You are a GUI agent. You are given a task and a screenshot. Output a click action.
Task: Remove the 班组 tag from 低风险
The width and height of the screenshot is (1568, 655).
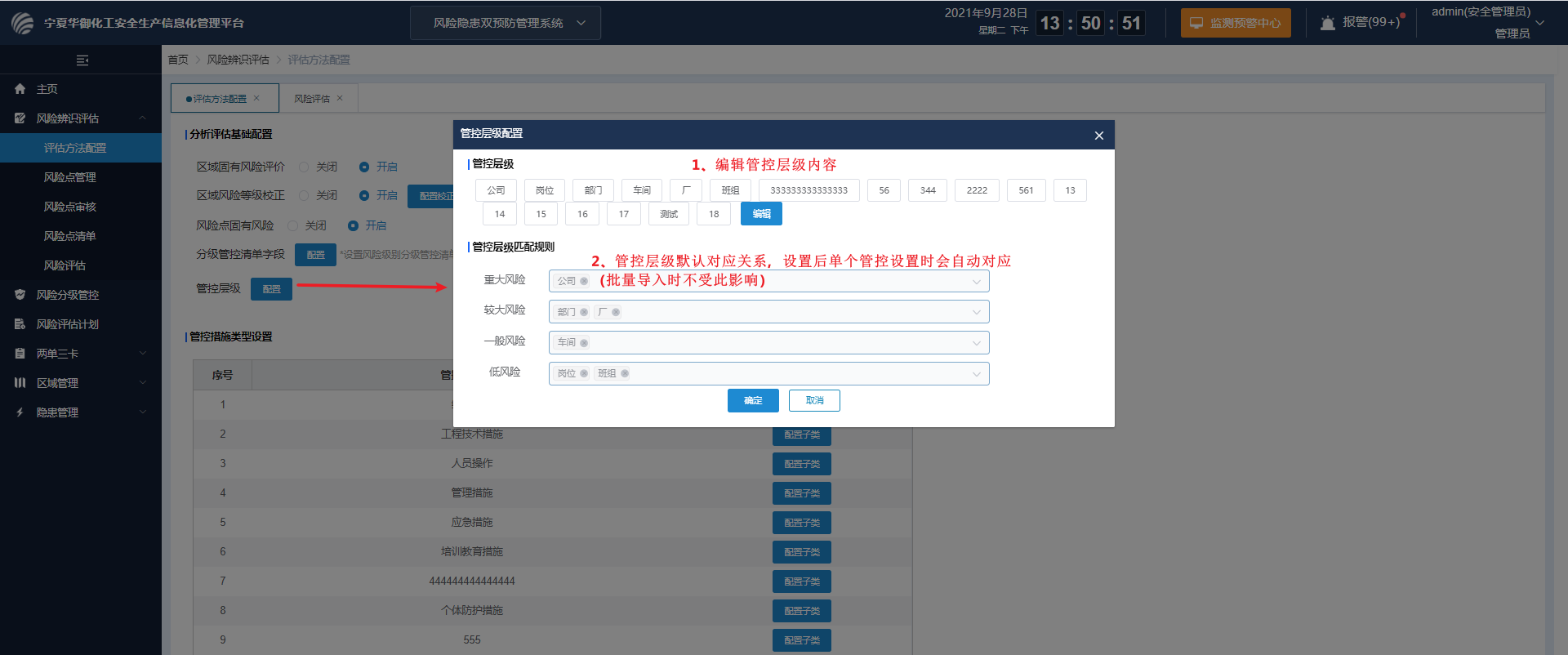(x=625, y=373)
